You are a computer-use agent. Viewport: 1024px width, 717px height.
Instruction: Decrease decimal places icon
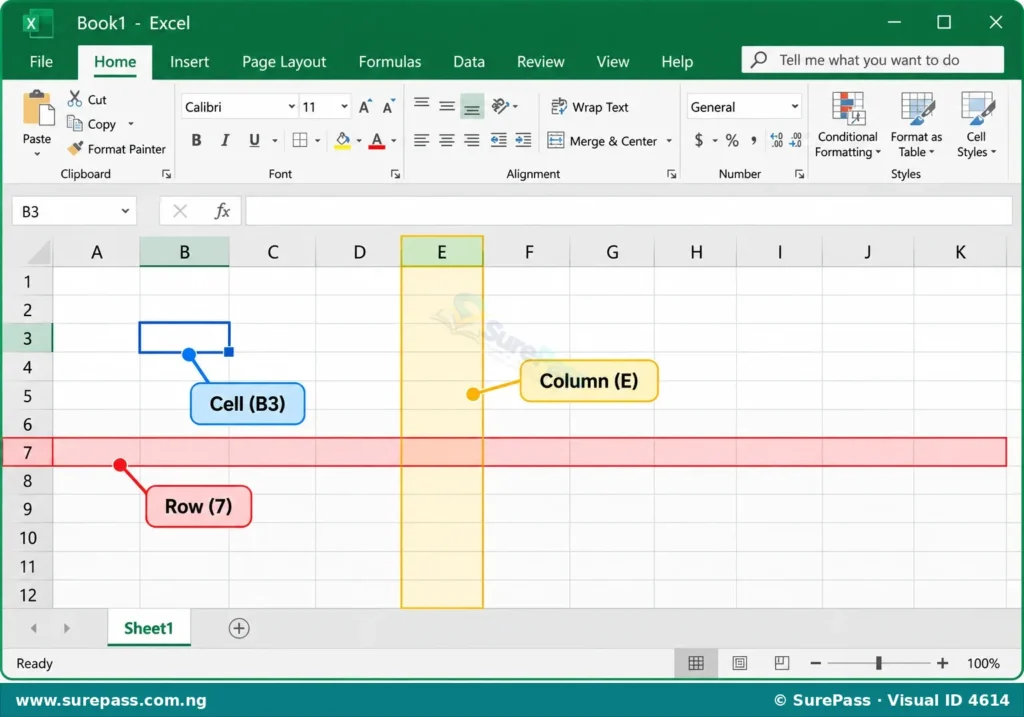(x=795, y=140)
